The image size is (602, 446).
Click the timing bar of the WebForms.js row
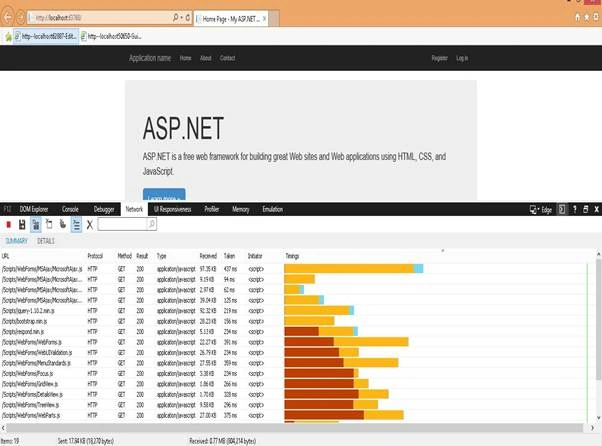[346, 342]
